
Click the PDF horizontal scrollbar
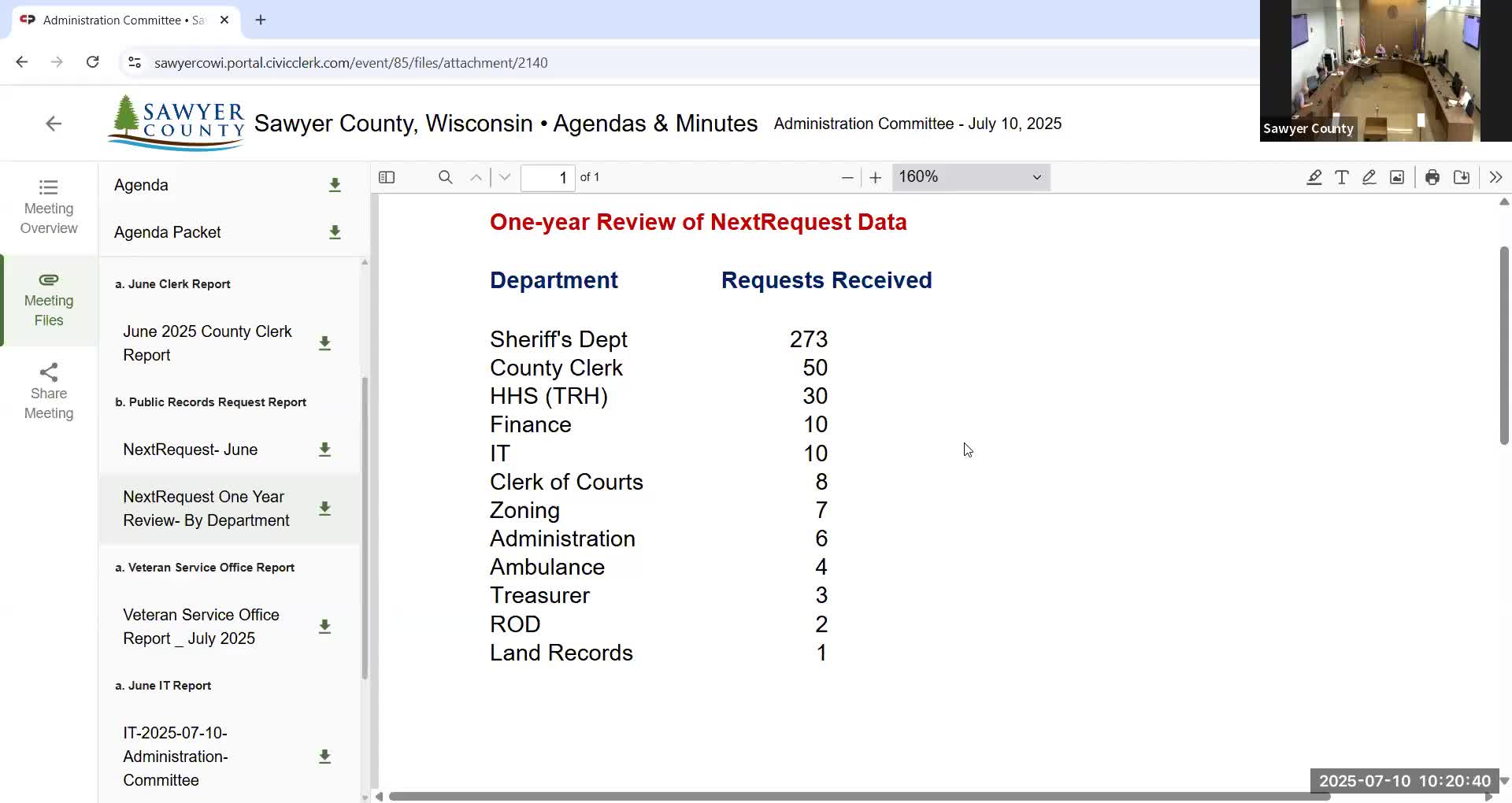(x=859, y=797)
